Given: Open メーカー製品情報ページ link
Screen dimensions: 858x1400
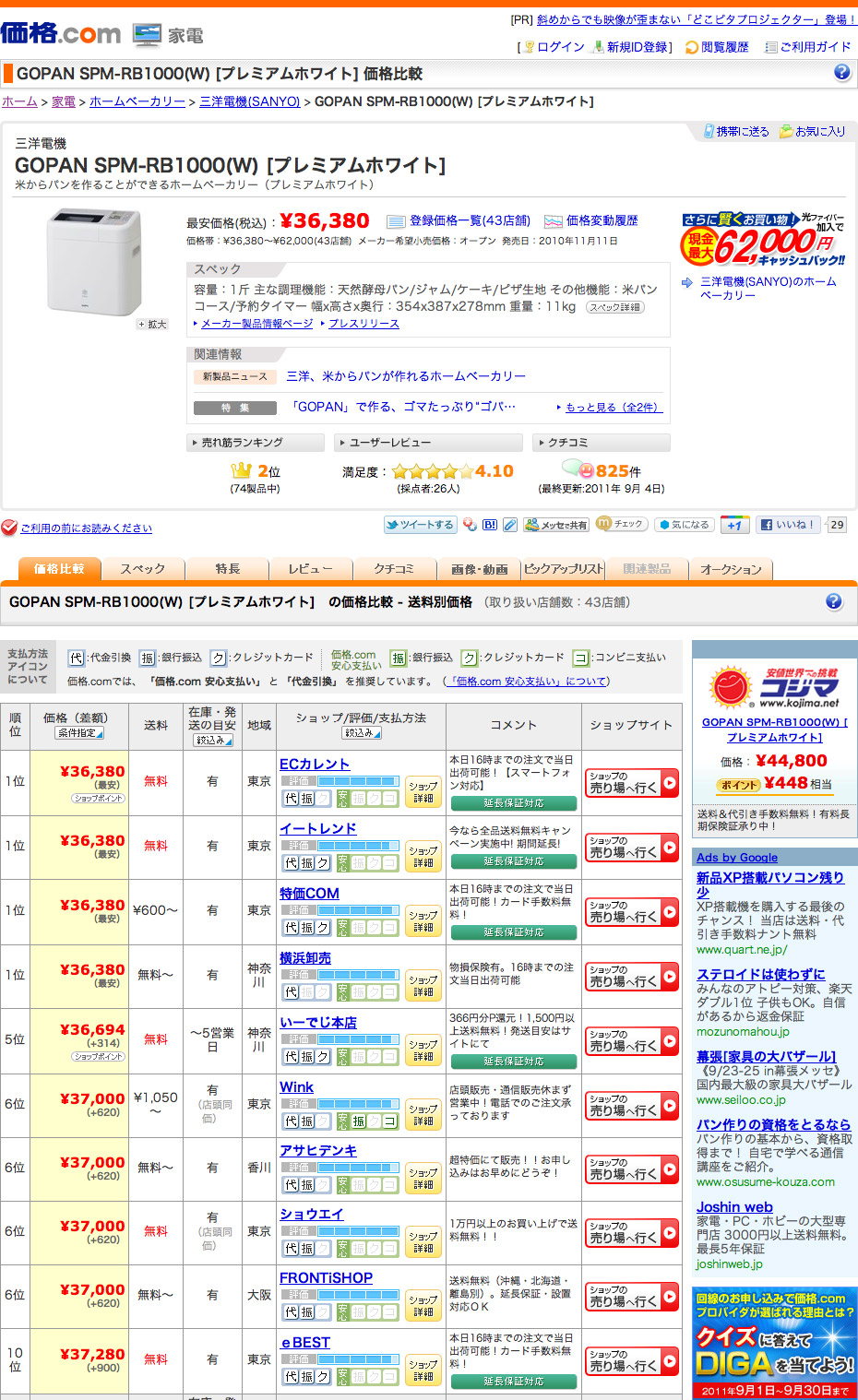Looking at the screenshot, I should click(256, 324).
